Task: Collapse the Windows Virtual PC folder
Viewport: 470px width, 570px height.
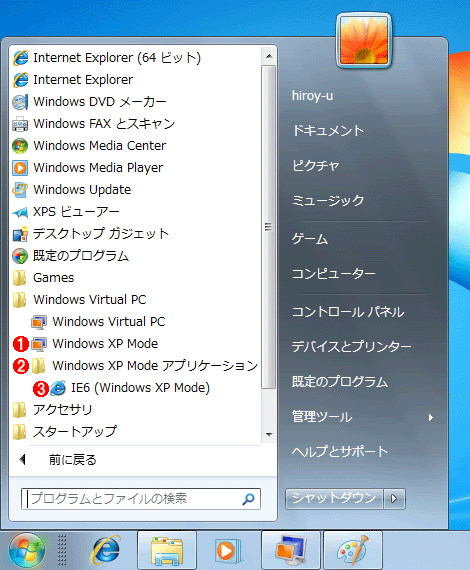Action: [79, 300]
